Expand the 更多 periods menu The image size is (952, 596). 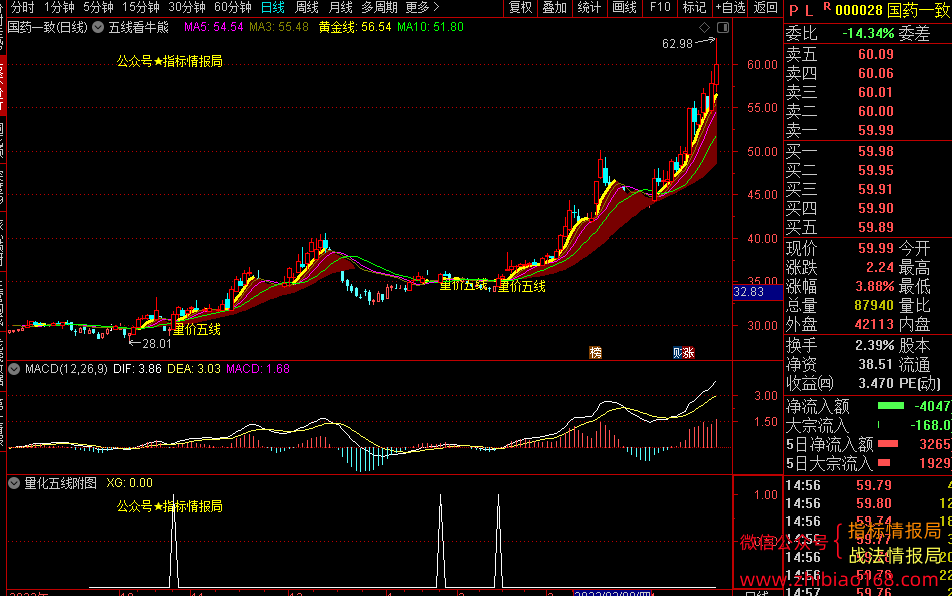[x=422, y=8]
